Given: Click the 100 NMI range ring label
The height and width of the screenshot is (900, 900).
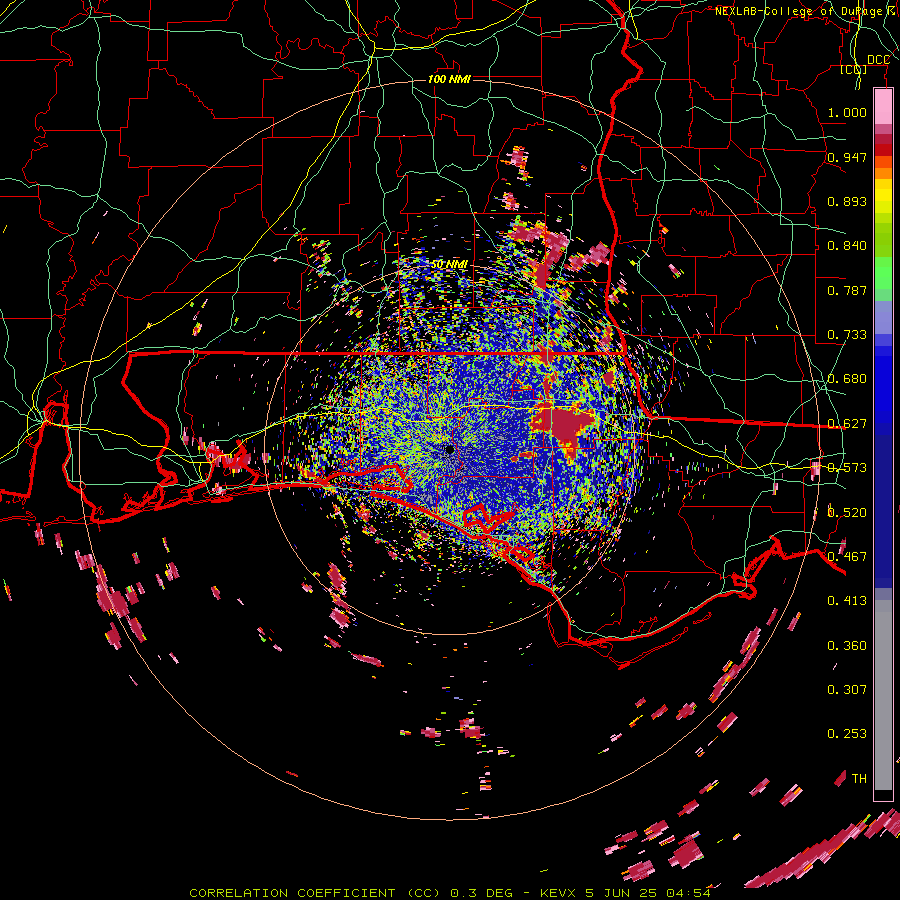Looking at the screenshot, I should click(x=449, y=79).
